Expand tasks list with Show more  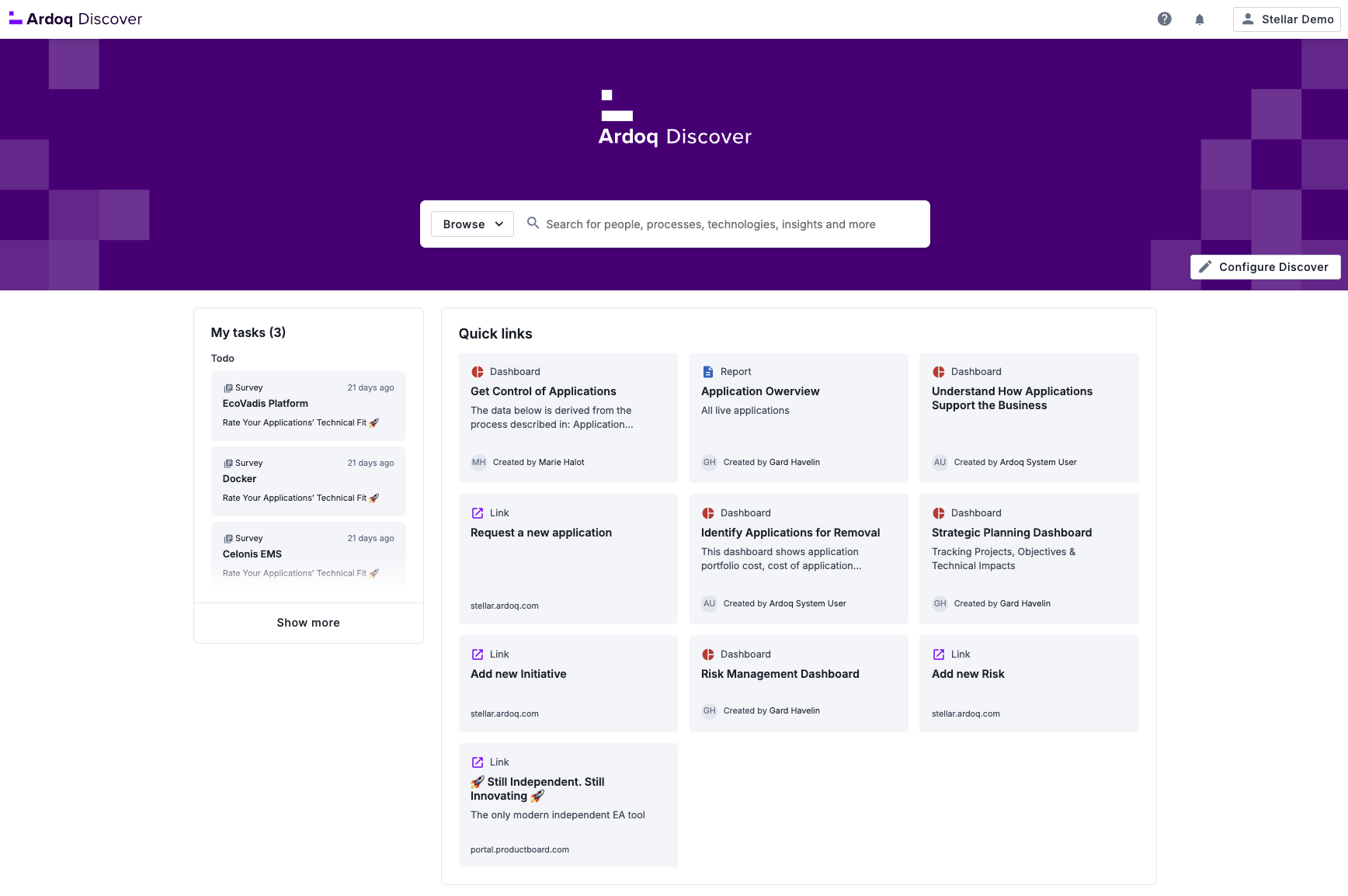click(308, 623)
